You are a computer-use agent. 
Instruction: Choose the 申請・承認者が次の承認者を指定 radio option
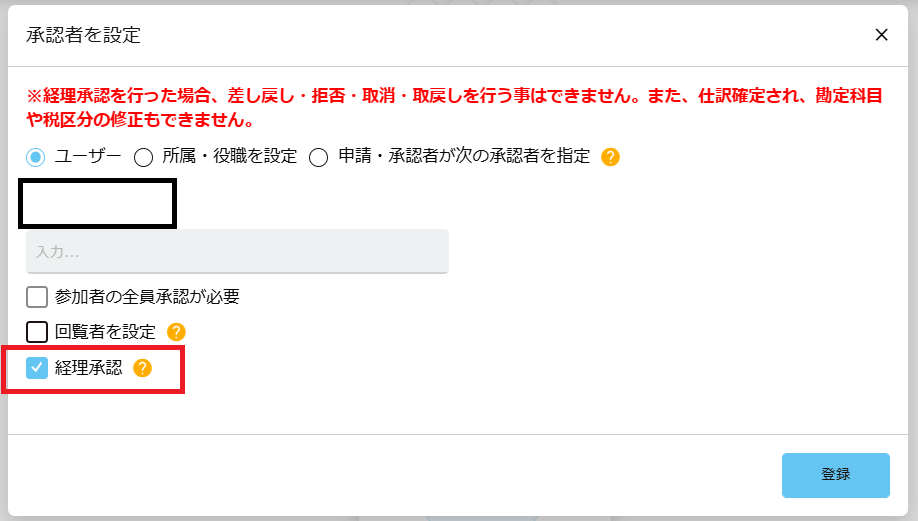(318, 157)
